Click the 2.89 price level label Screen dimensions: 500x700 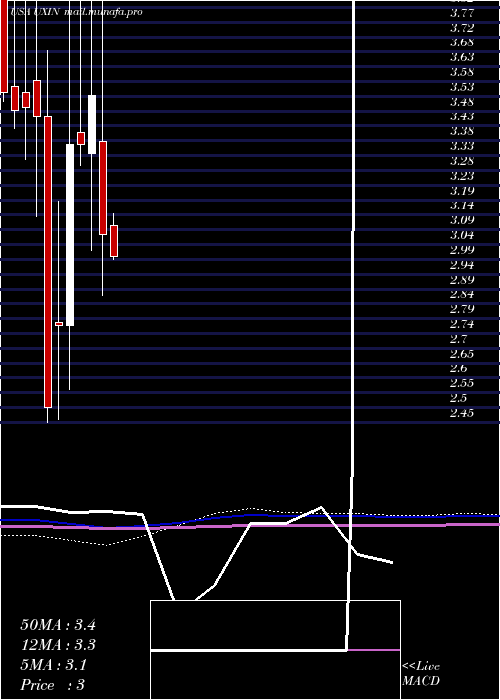click(x=462, y=280)
